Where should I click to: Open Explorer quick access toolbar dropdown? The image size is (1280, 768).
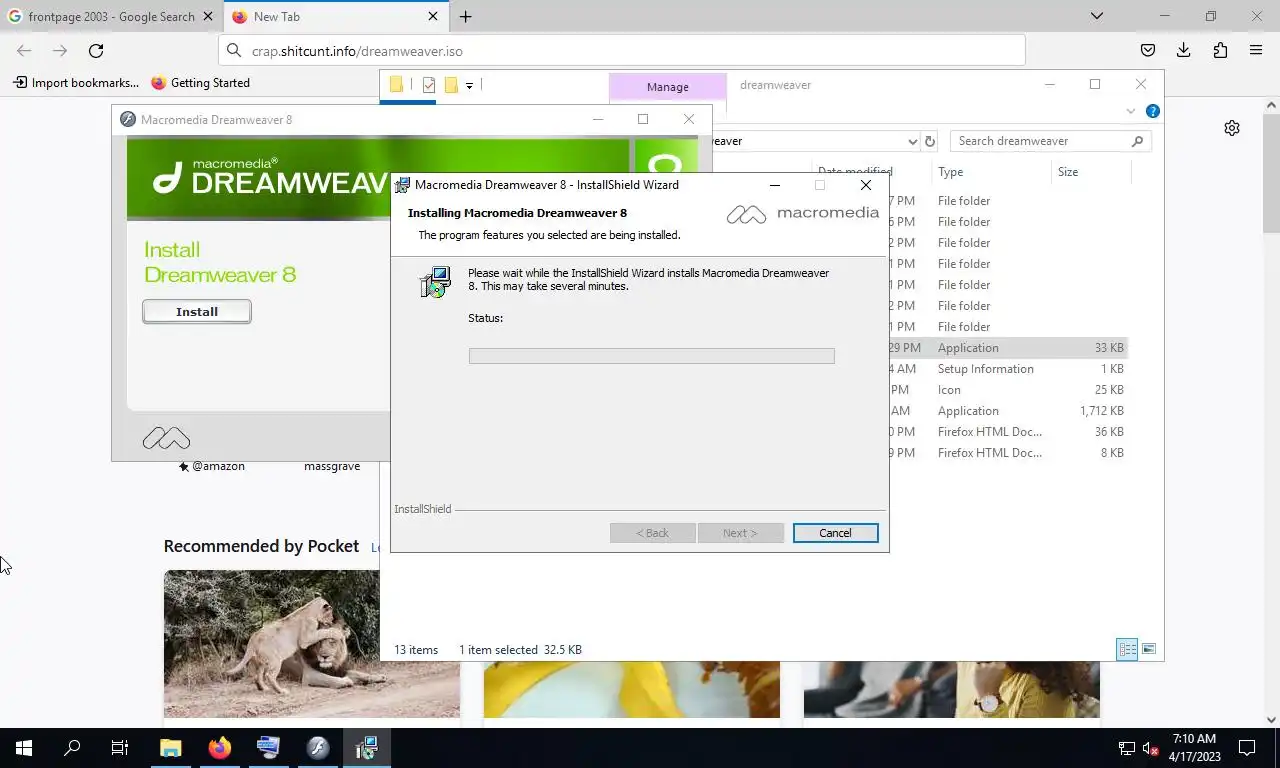pyautogui.click(x=469, y=86)
